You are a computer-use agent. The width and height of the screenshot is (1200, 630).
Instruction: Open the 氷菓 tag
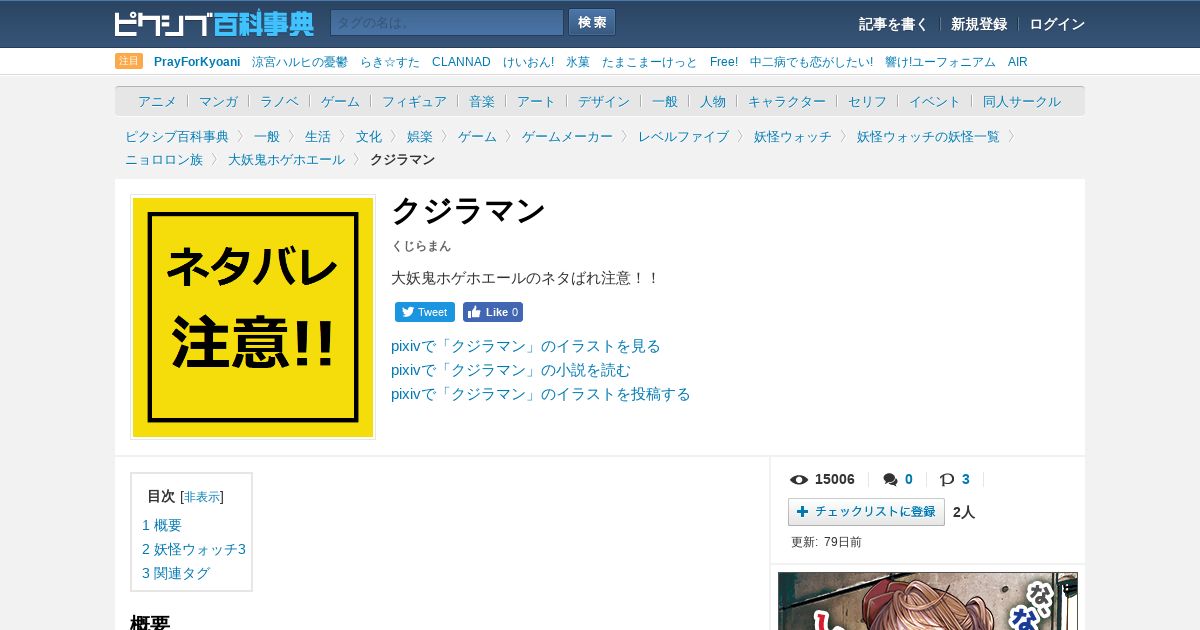pyautogui.click(x=578, y=62)
